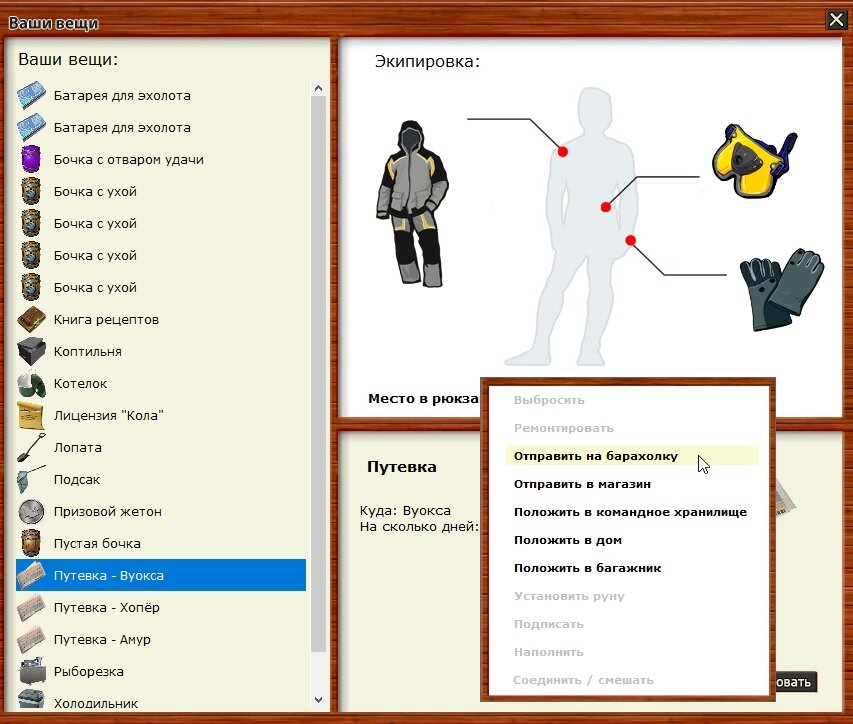Click the Лицензия "Кола" scroll icon
The image size is (853, 724).
pyautogui.click(x=31, y=416)
